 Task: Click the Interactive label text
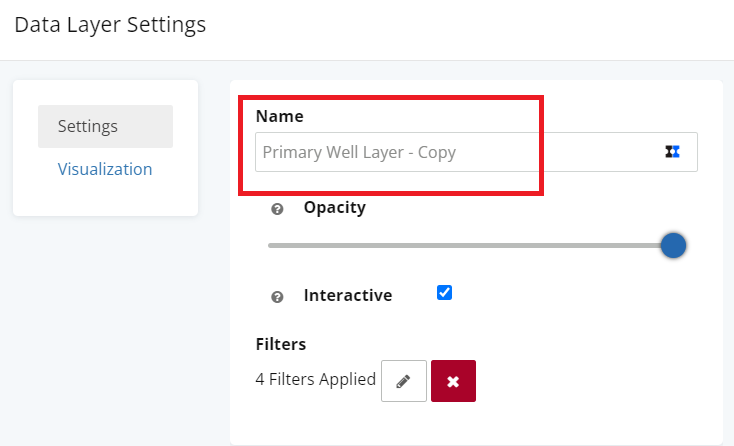pos(348,295)
